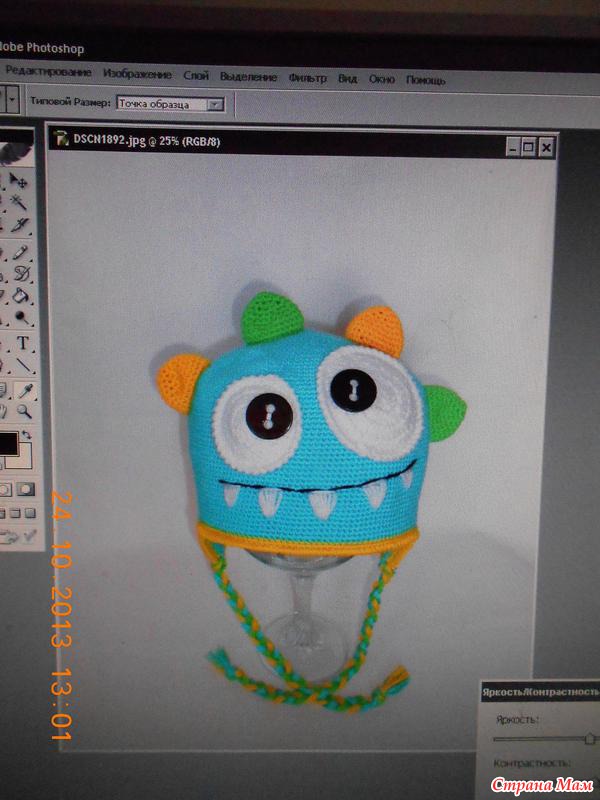Select the Hand tool

[4, 411]
